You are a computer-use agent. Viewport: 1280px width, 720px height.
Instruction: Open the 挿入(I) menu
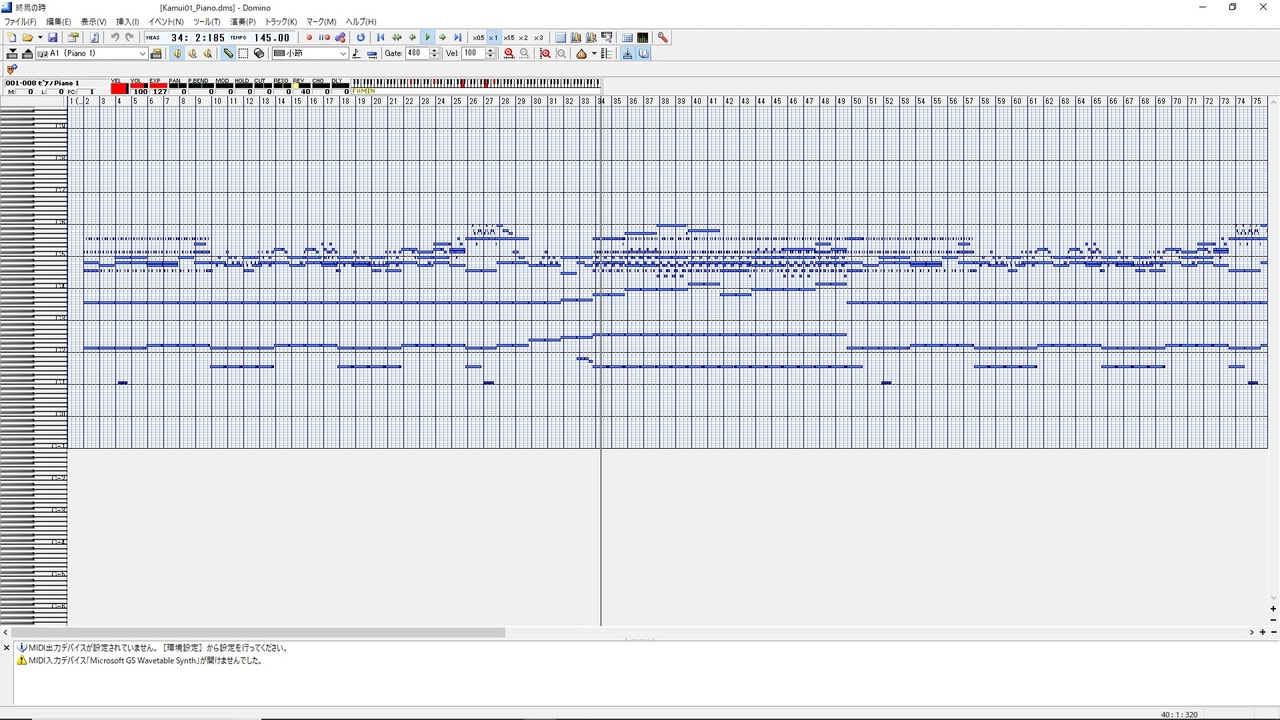(x=128, y=21)
